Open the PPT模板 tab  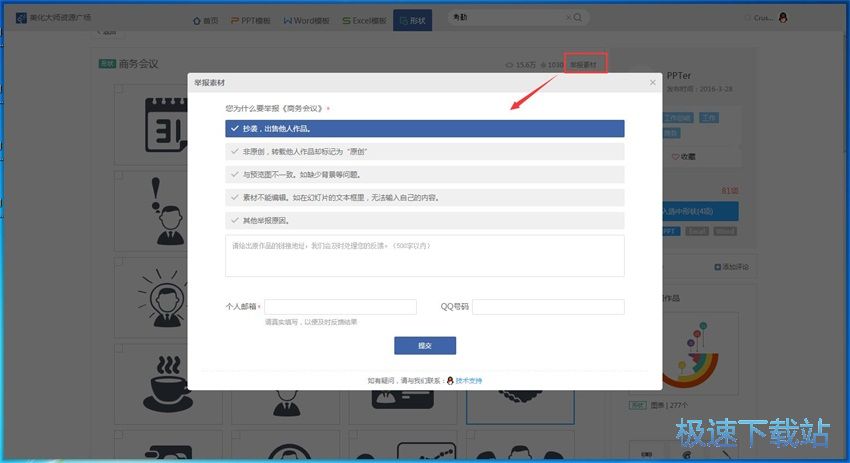coord(250,21)
